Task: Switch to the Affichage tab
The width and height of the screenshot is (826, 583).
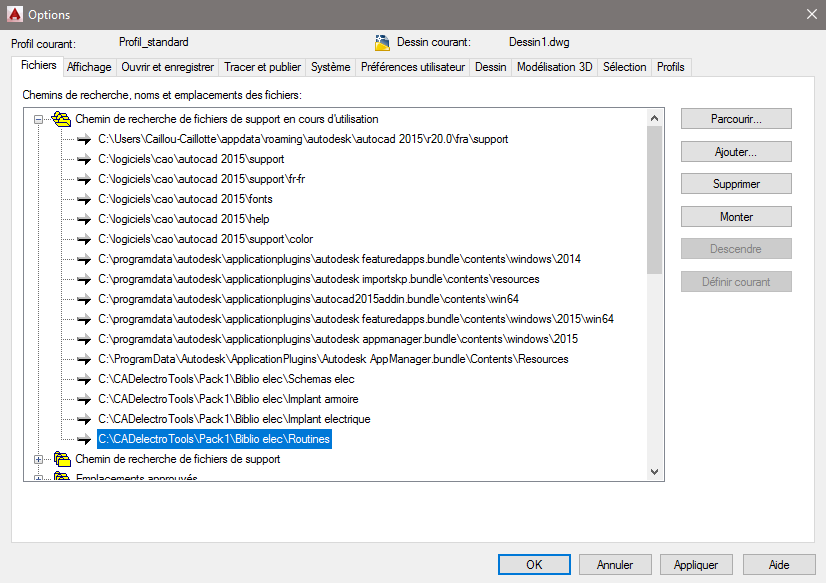Action: [x=89, y=67]
